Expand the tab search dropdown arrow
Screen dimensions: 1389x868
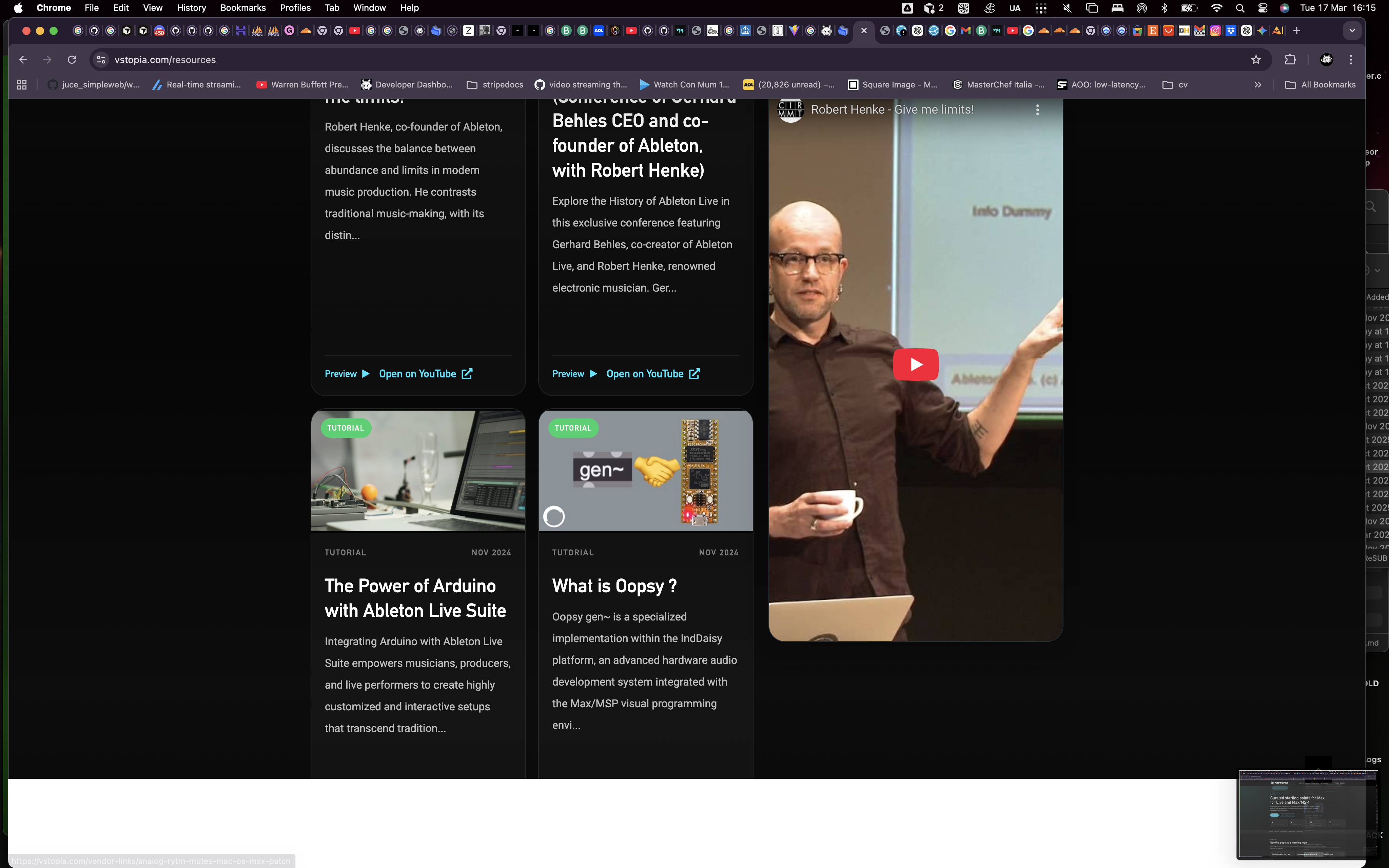click(x=1352, y=31)
